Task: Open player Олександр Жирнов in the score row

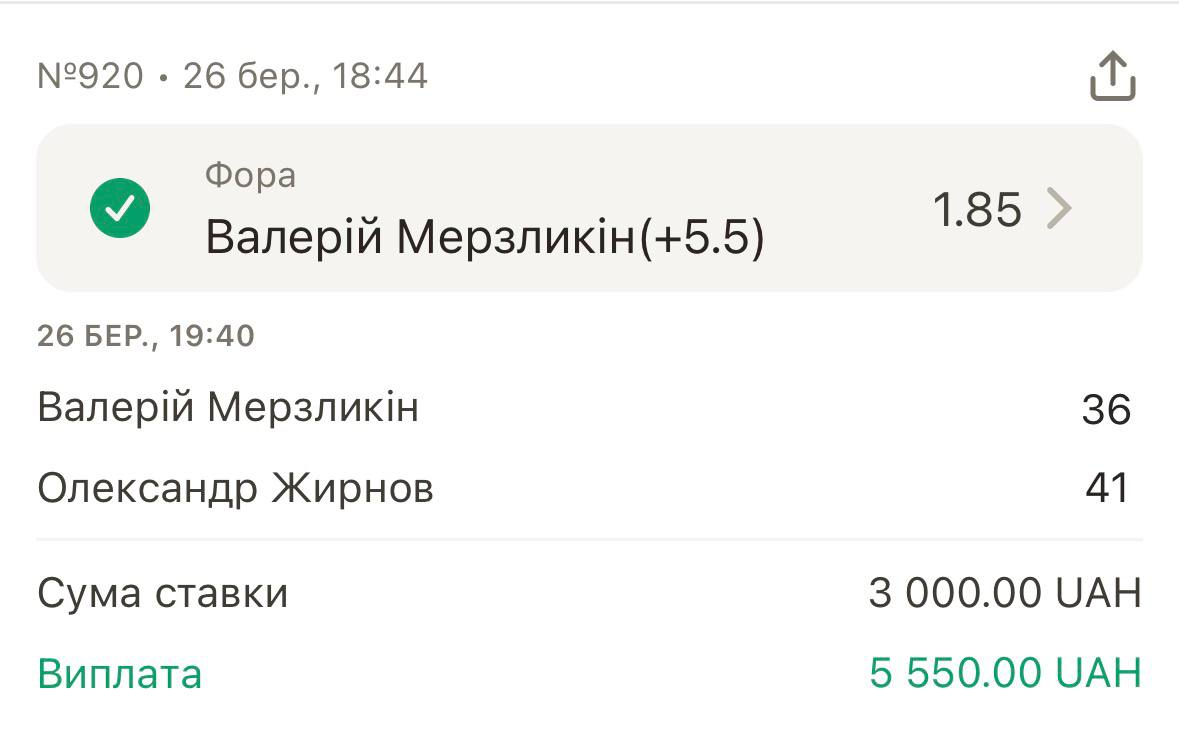Action: coord(235,489)
